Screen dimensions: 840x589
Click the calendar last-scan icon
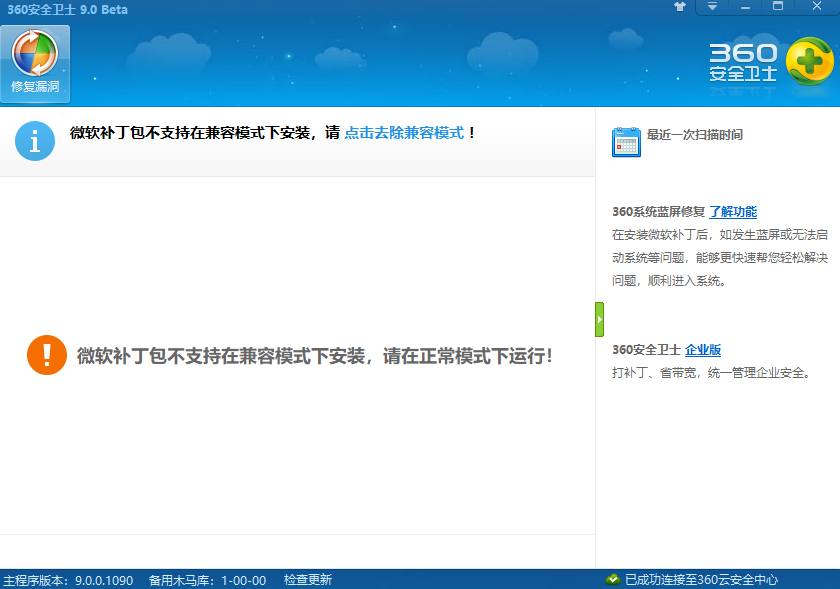[626, 142]
